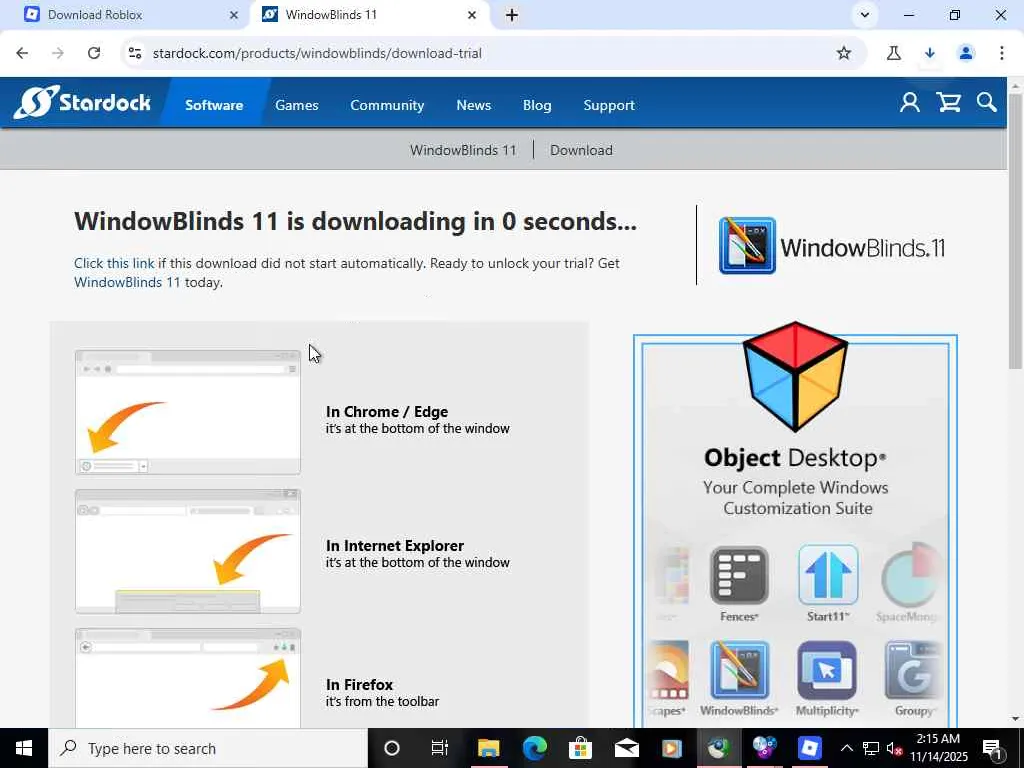
Task: Open Microsoft Store from taskbar
Action: pos(580,748)
